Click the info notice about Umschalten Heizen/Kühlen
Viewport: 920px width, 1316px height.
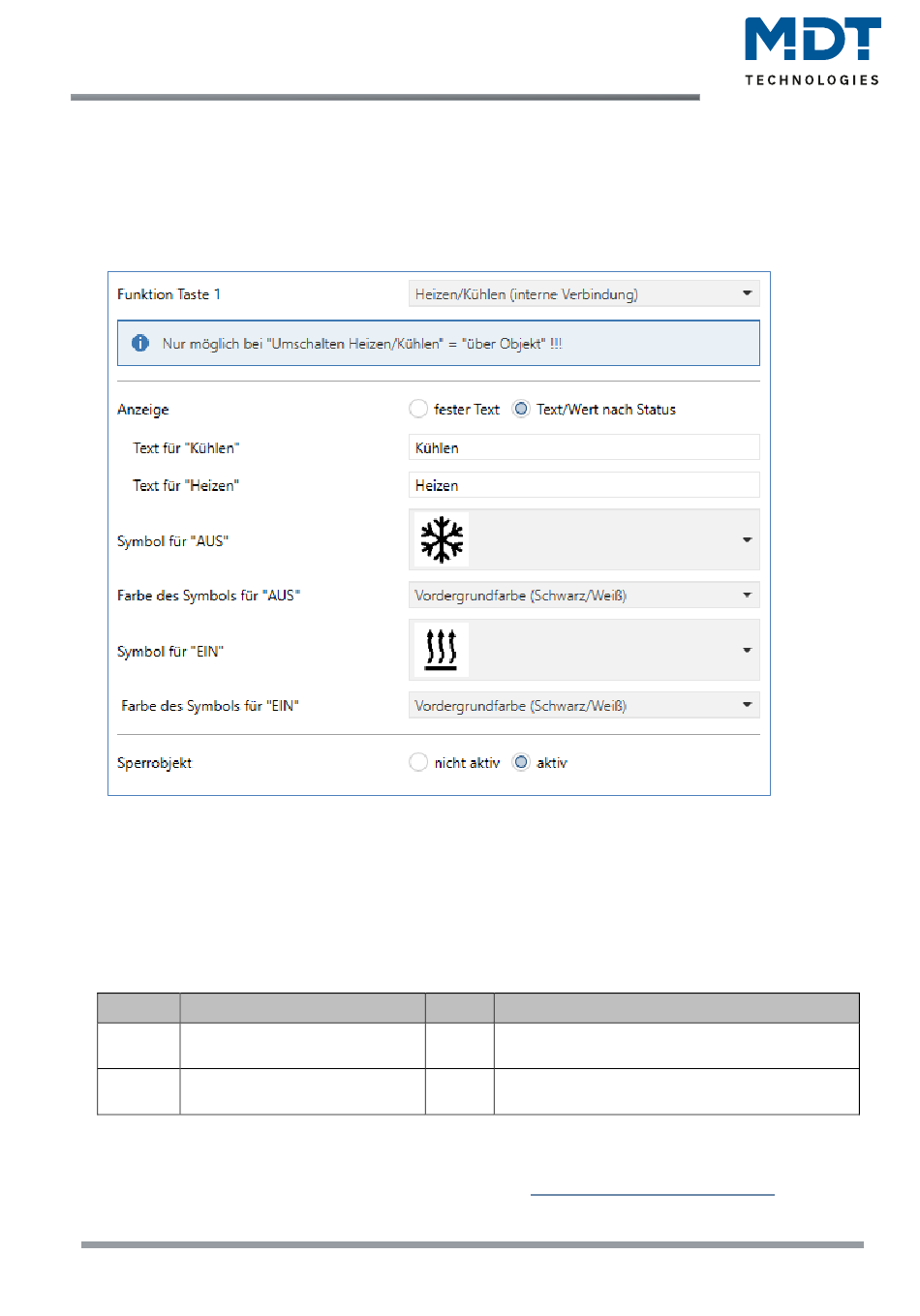(362, 344)
